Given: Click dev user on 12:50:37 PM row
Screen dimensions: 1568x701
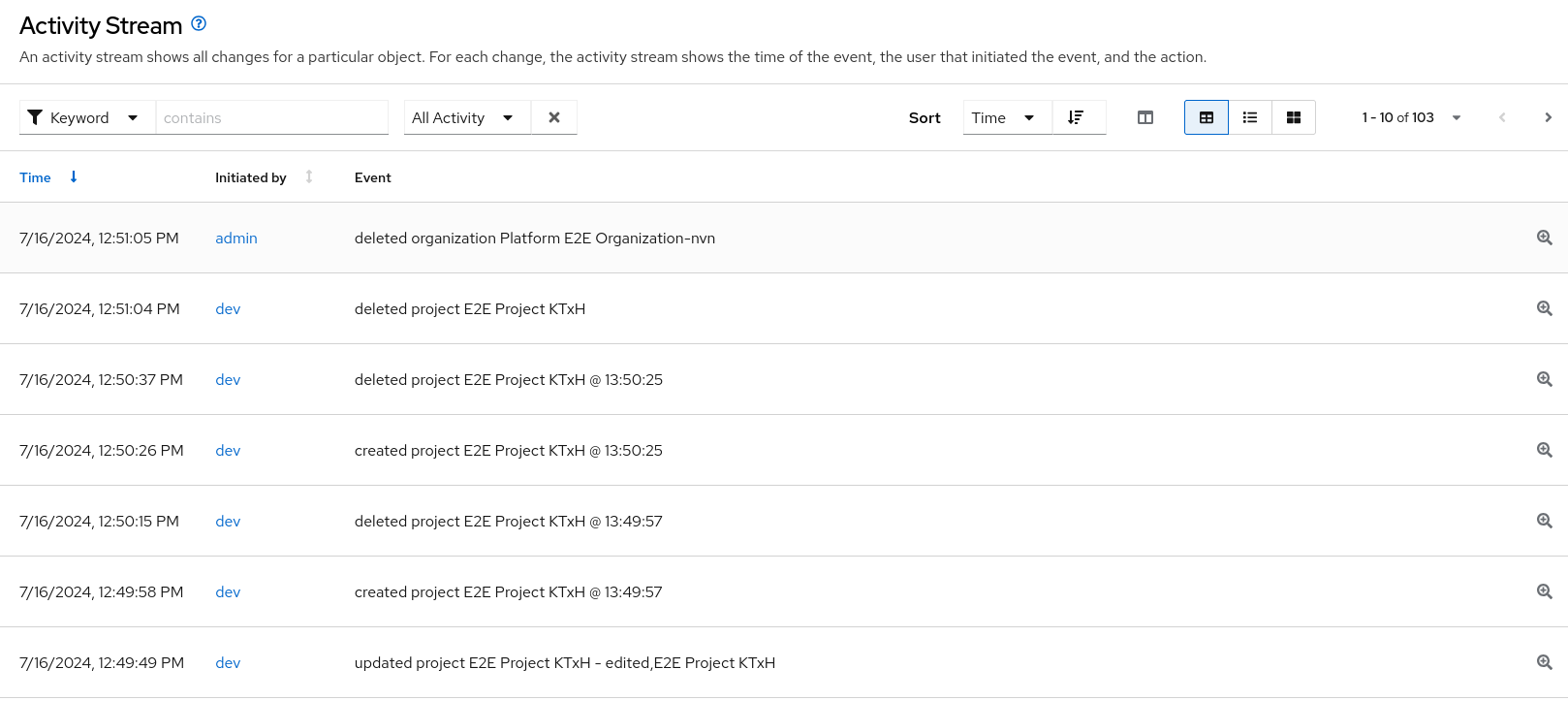Looking at the screenshot, I should (x=228, y=380).
